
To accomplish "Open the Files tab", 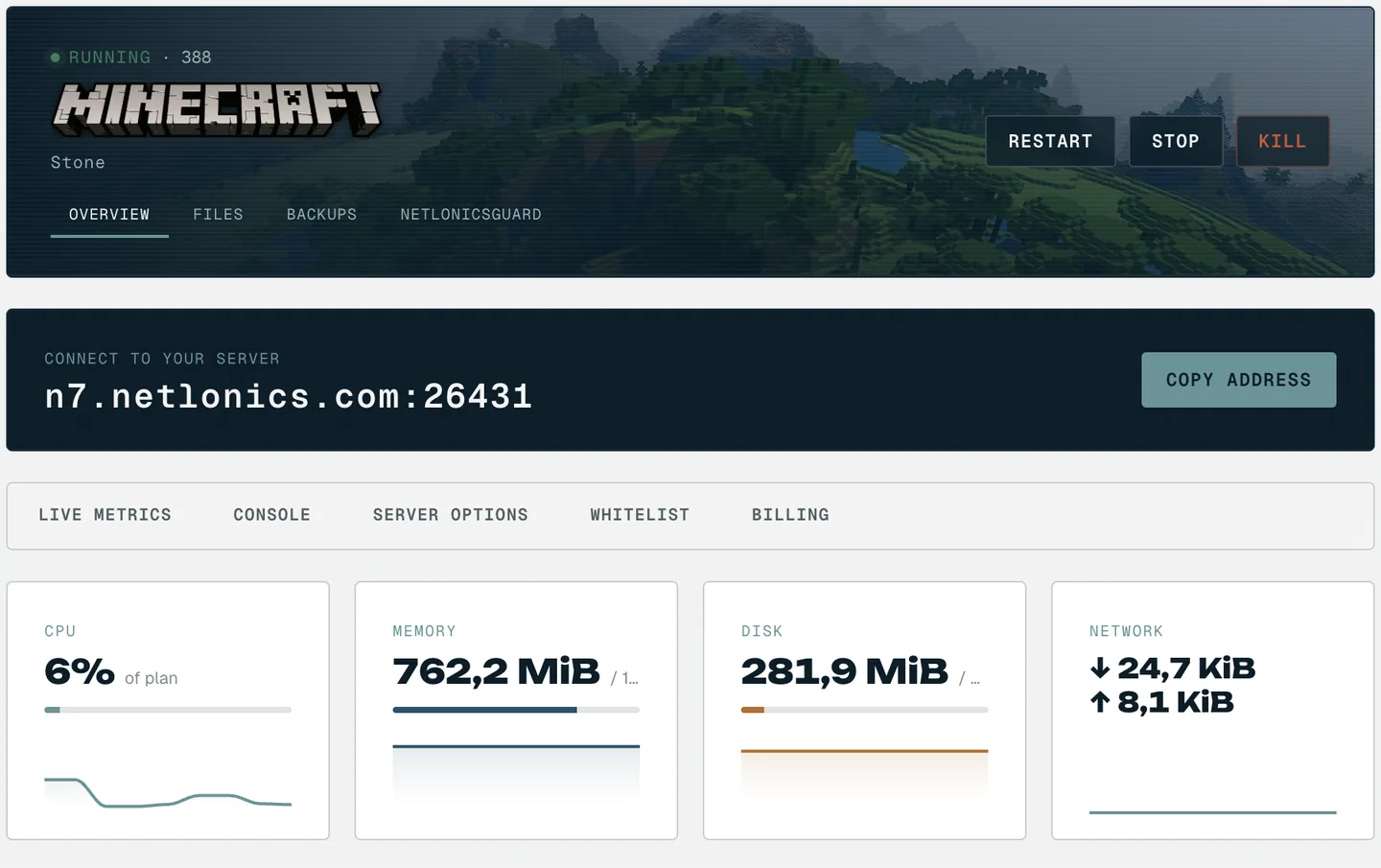I will point(218,215).
